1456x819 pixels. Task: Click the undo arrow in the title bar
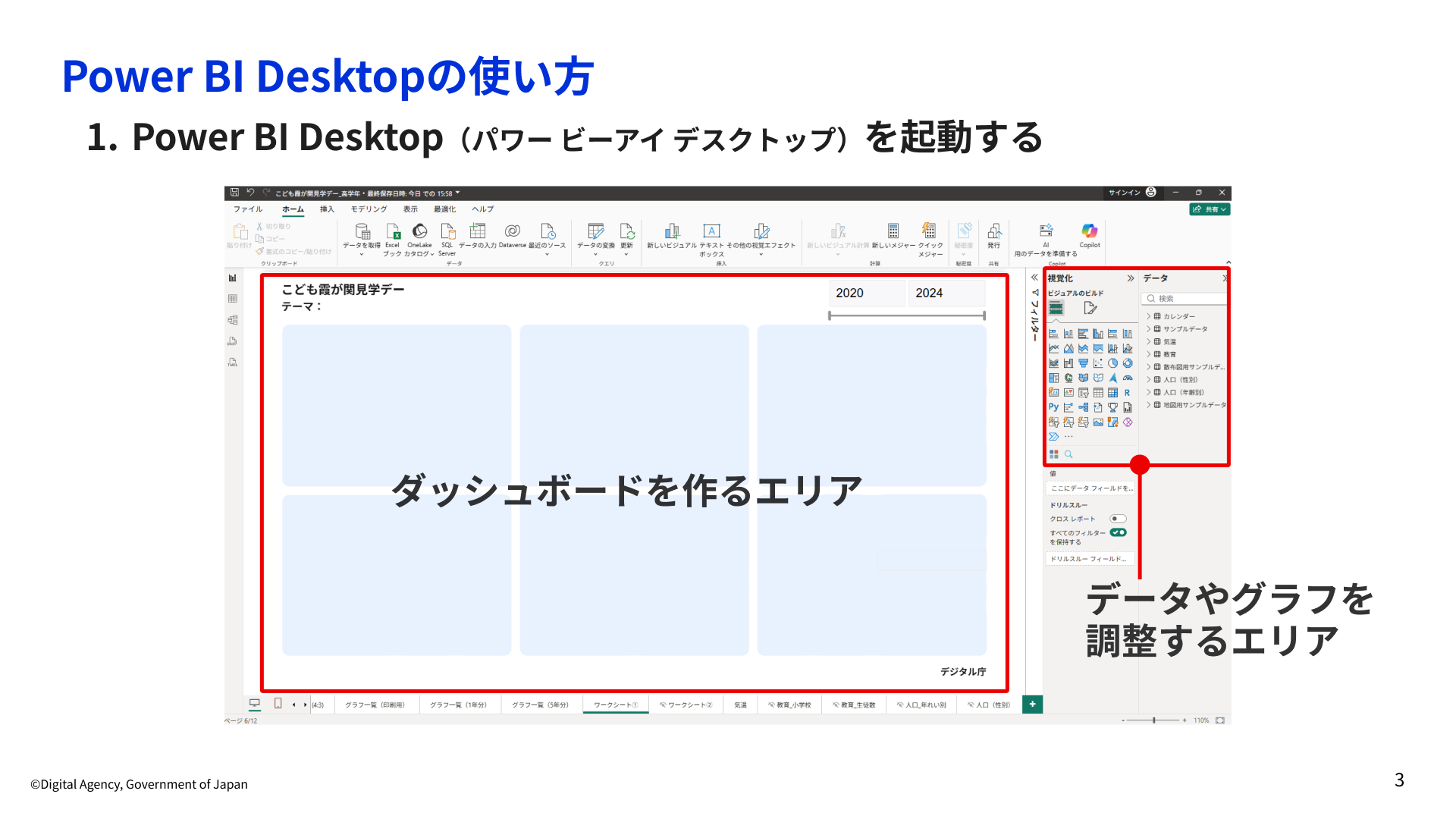click(x=250, y=193)
